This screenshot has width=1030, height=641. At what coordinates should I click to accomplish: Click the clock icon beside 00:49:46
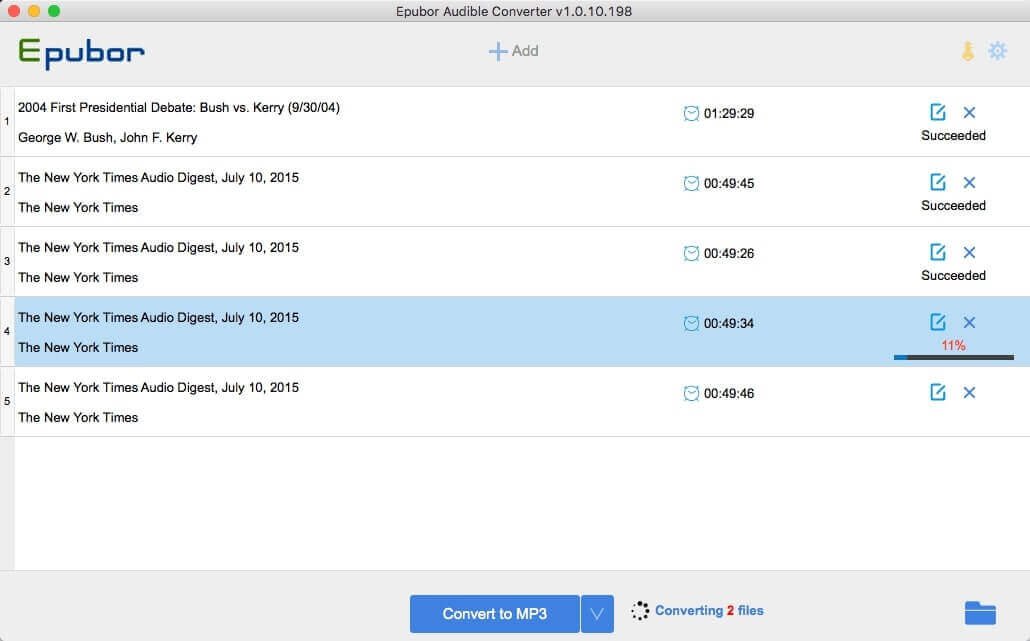point(691,393)
